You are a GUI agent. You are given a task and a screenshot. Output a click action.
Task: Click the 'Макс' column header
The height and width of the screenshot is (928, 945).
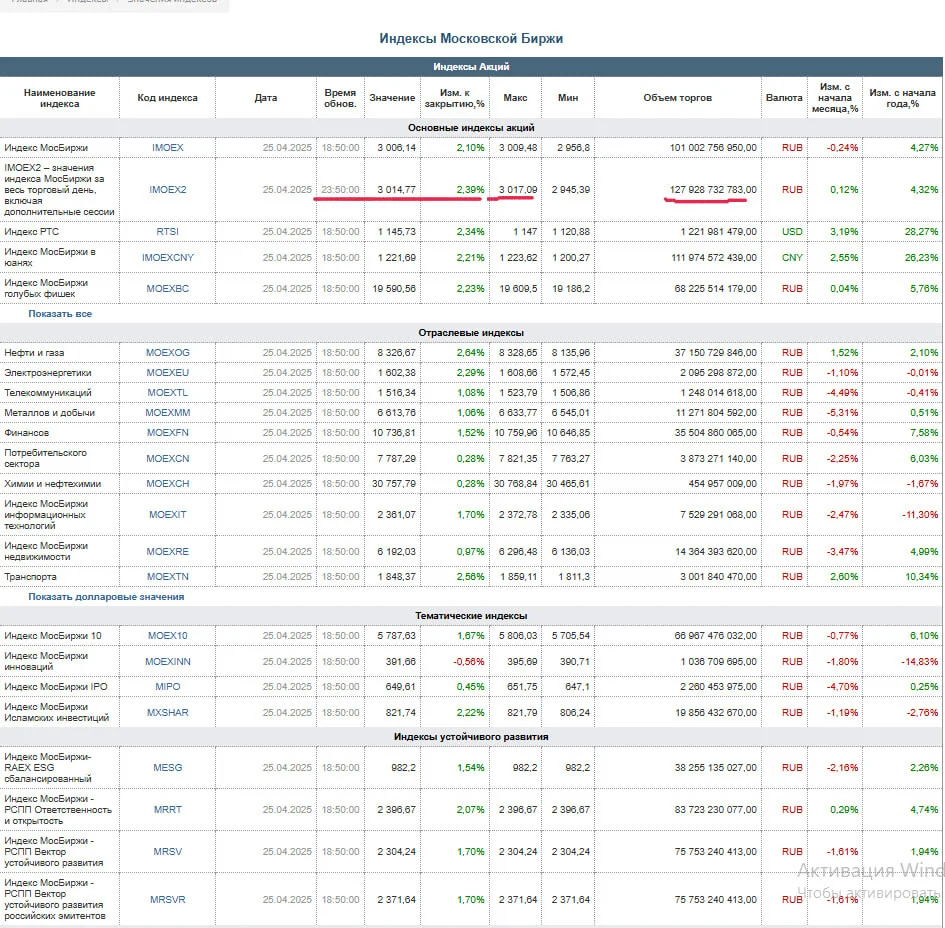515,98
